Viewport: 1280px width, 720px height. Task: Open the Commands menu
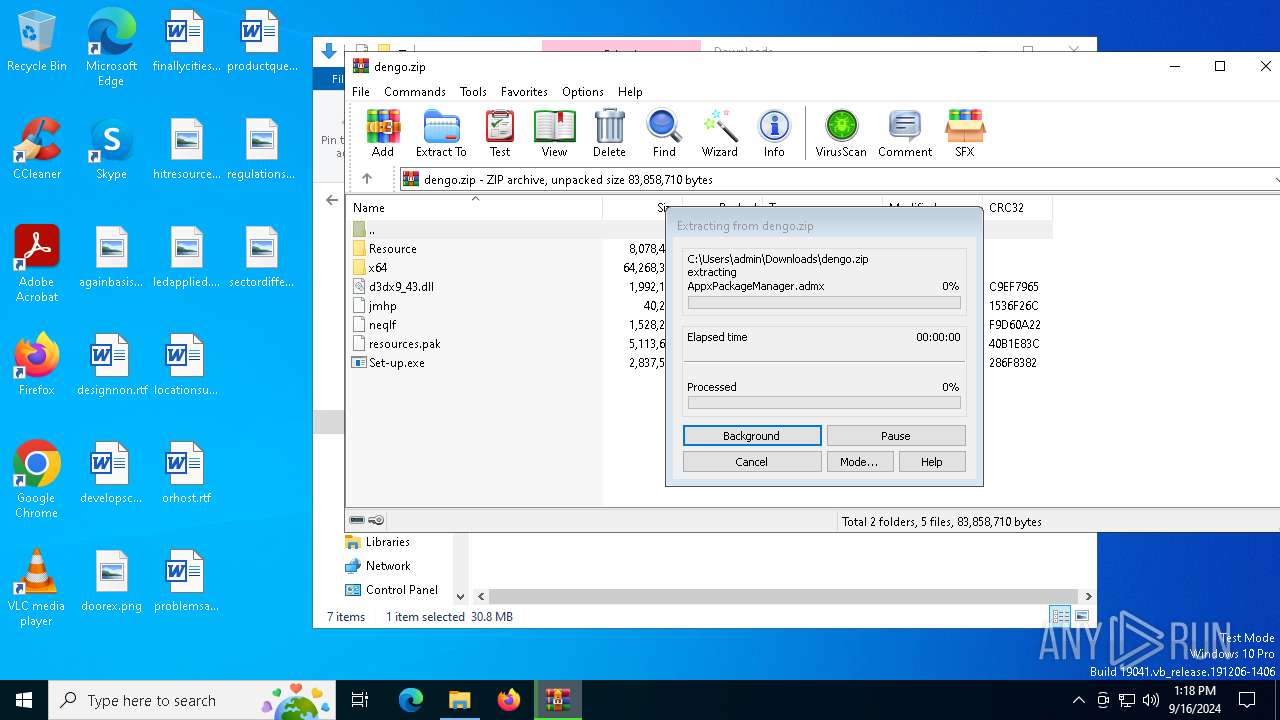[x=415, y=91]
